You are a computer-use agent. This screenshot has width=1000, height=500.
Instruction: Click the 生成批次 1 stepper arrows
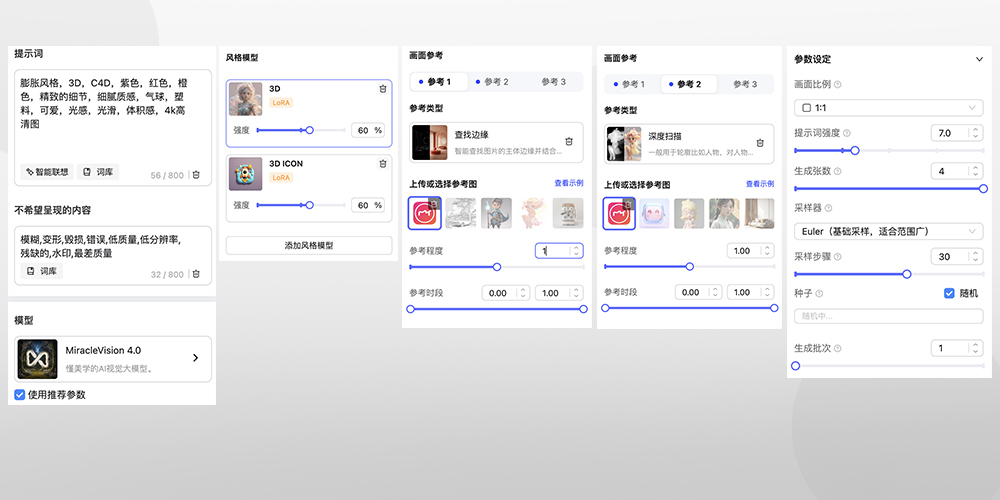[x=974, y=348]
